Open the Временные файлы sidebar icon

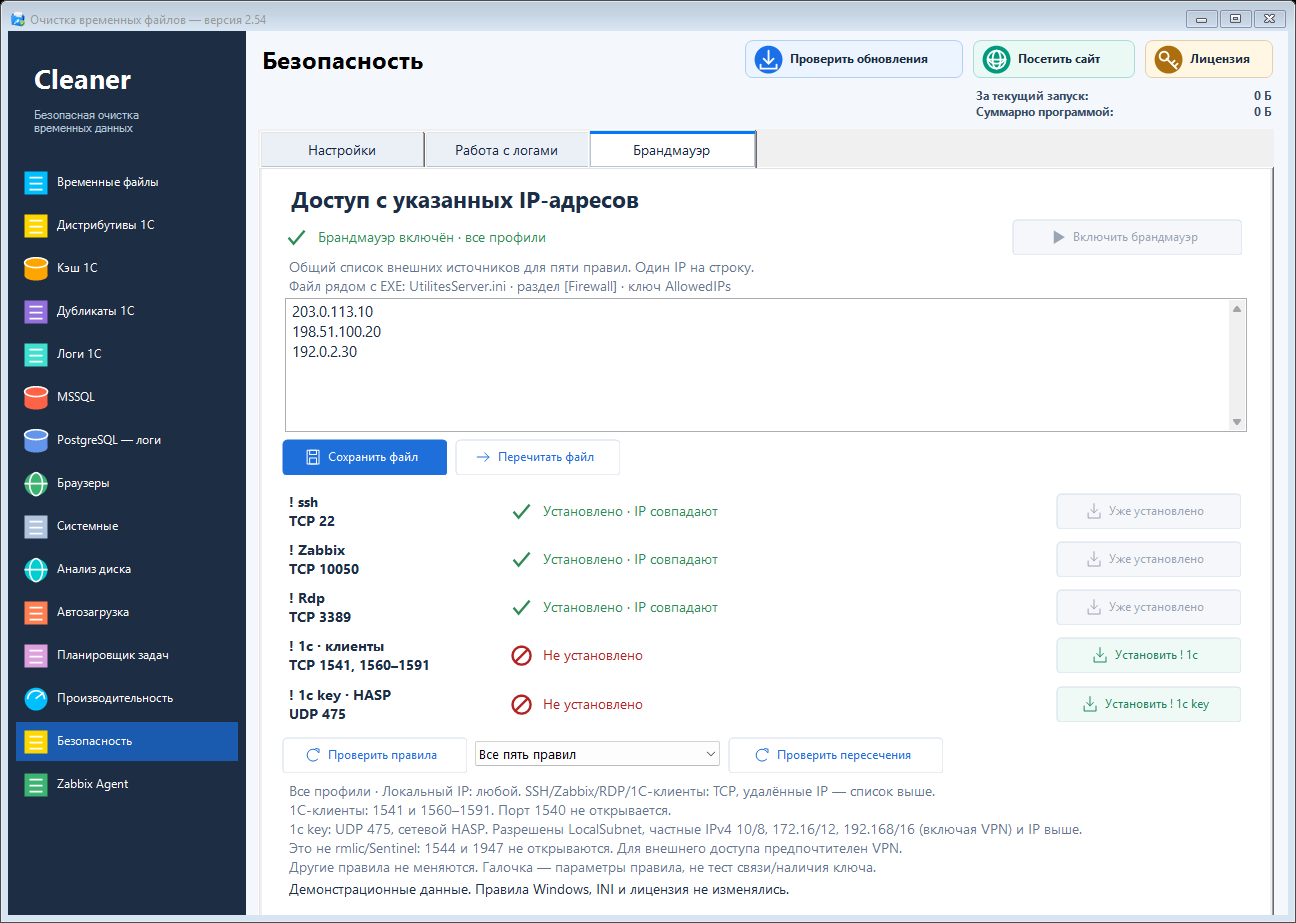[36, 183]
